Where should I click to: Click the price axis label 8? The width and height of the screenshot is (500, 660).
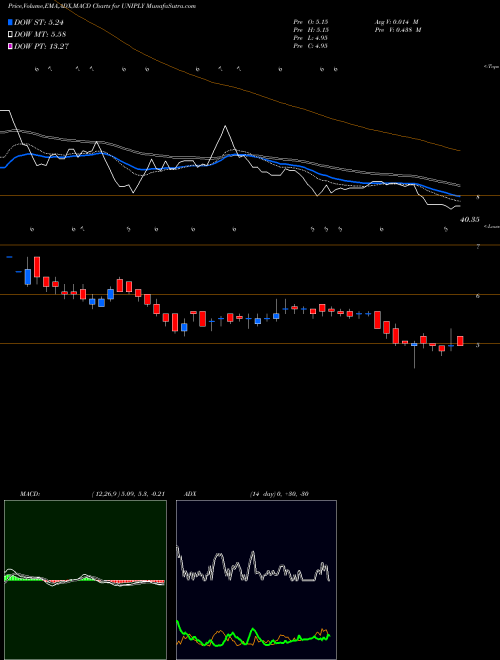[478, 197]
